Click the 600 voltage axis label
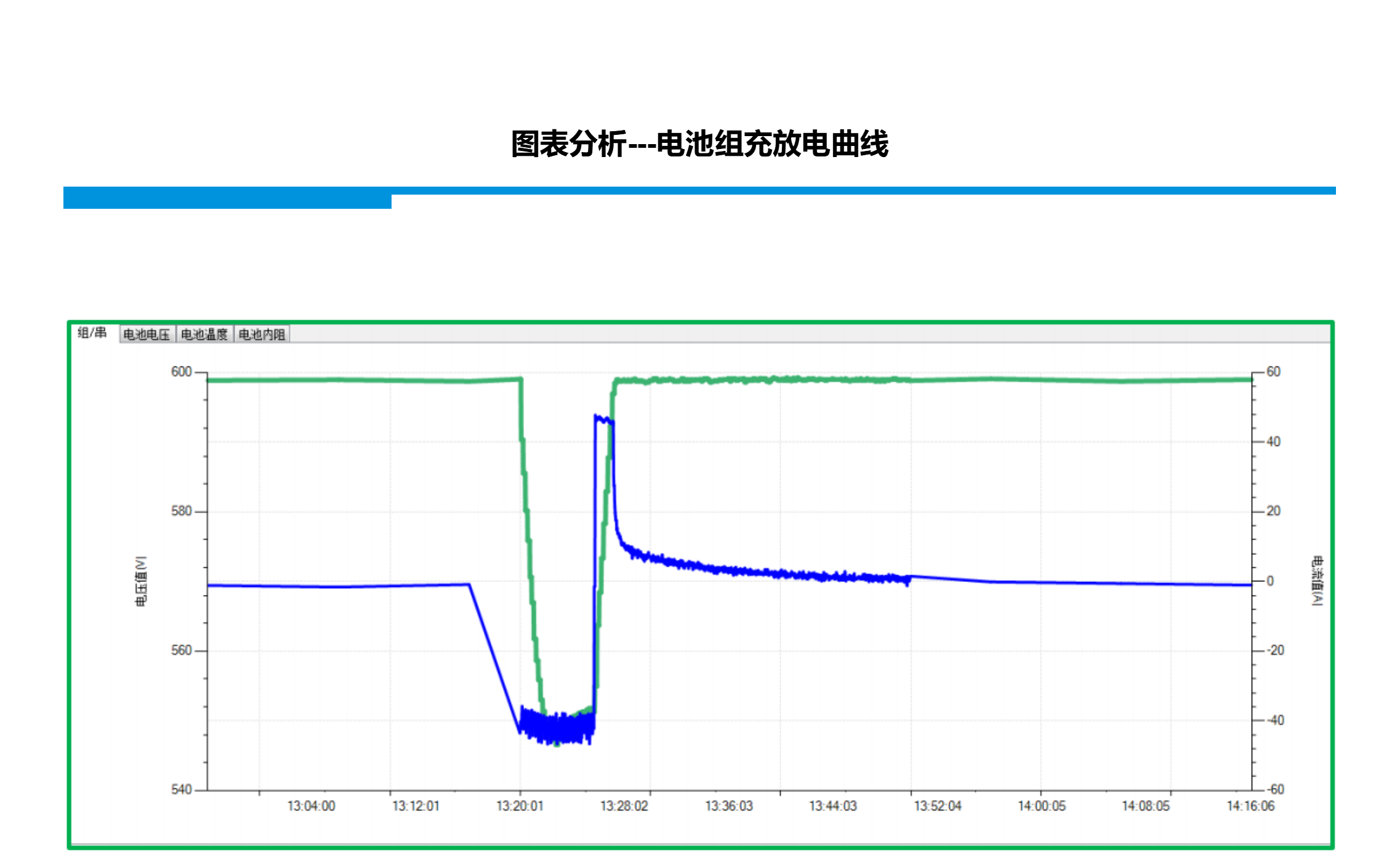This screenshot has width=1400, height=853. [x=181, y=372]
